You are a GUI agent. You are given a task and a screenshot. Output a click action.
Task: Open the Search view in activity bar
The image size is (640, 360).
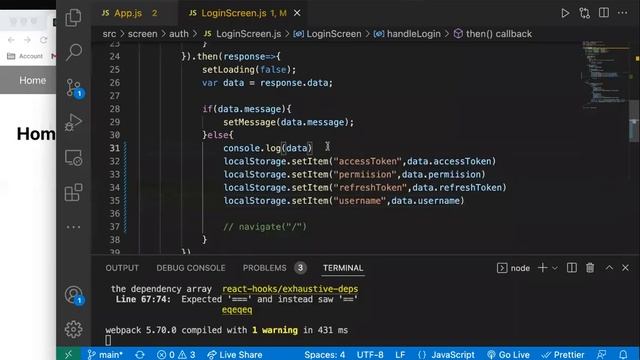pyautogui.click(x=73, y=52)
